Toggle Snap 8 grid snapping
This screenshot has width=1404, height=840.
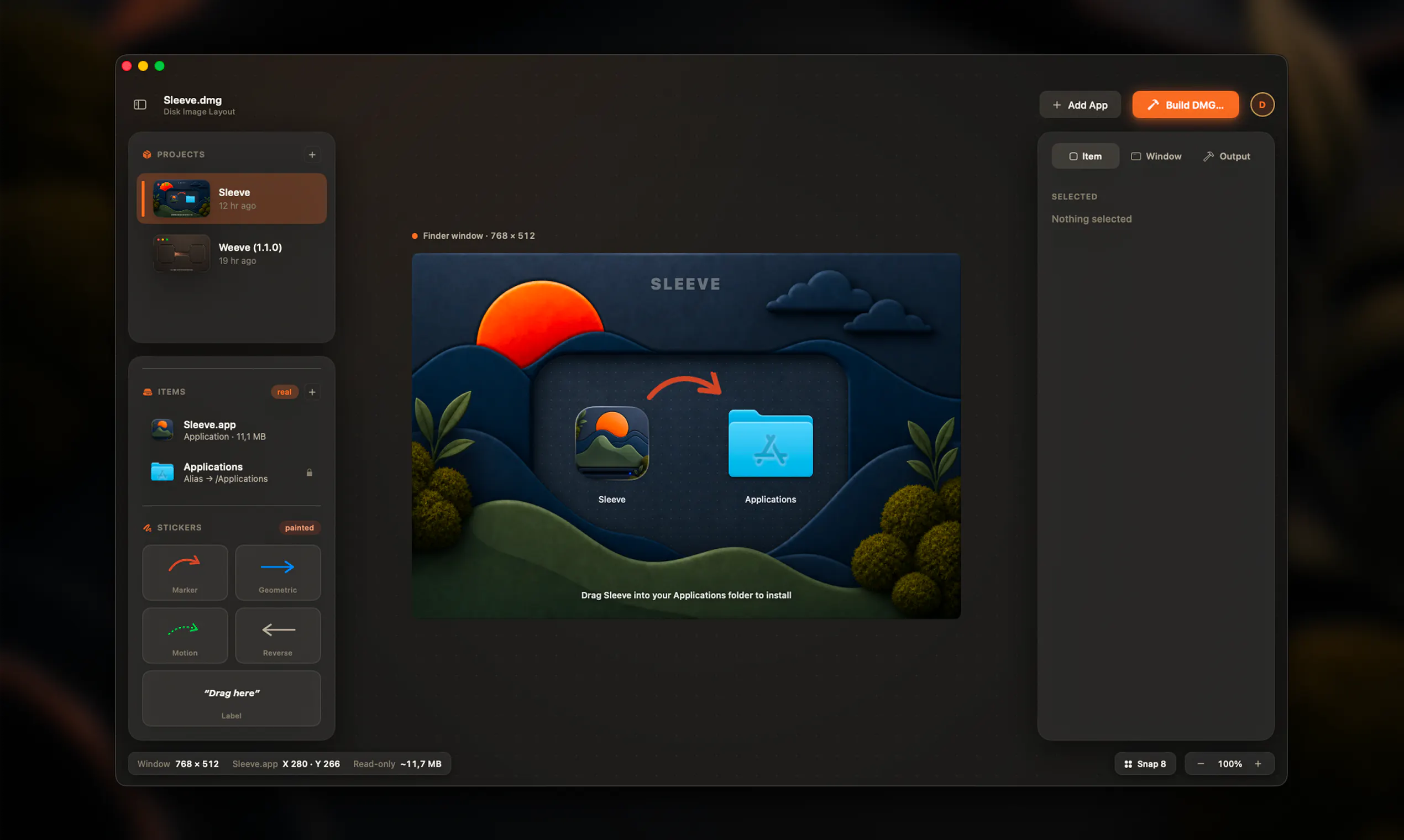pyautogui.click(x=1145, y=764)
